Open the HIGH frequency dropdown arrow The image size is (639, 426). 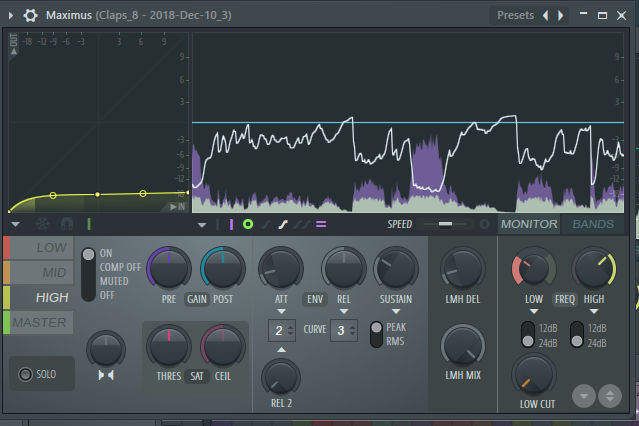[594, 311]
